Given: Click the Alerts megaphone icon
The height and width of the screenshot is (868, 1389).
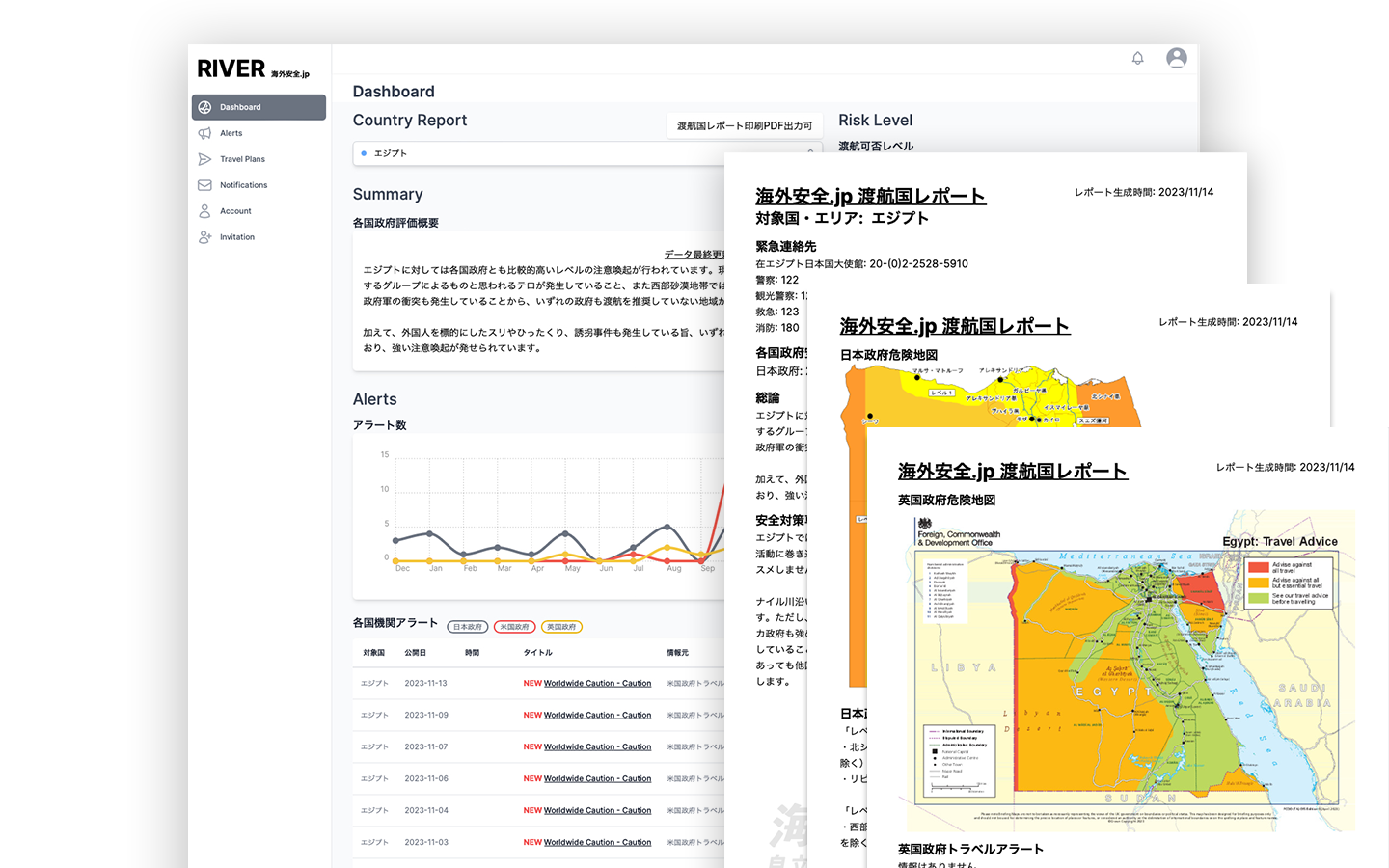Looking at the screenshot, I should coord(204,133).
